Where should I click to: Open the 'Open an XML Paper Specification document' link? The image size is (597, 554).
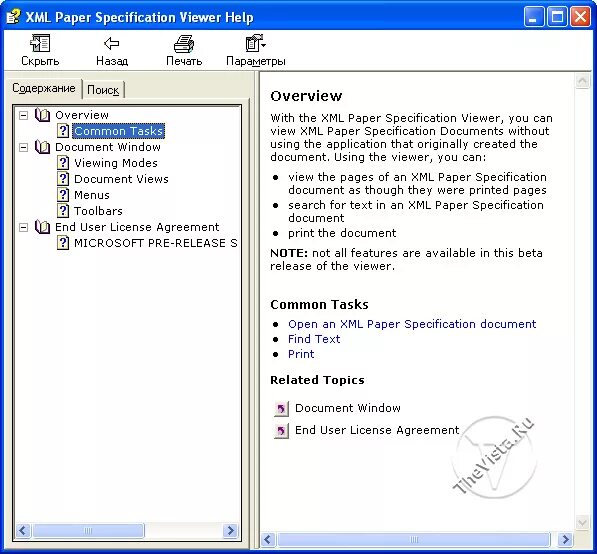click(412, 324)
